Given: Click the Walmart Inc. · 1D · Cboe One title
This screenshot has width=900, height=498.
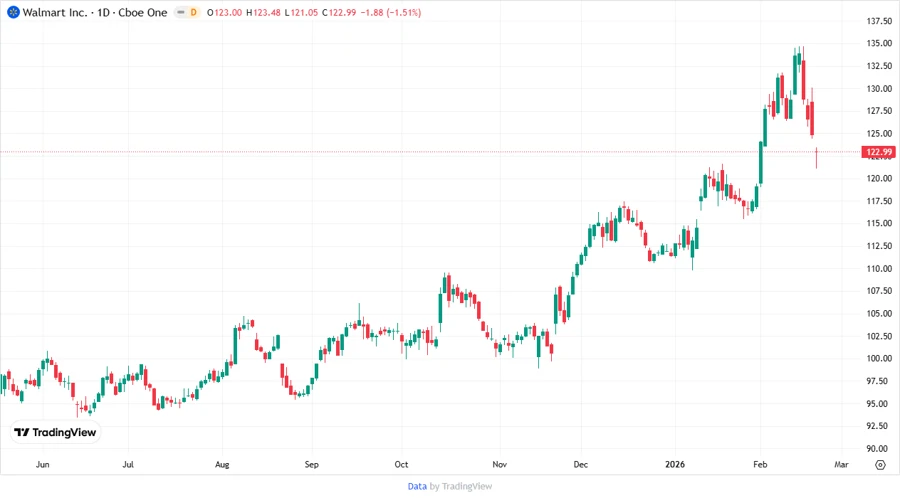Looking at the screenshot, I should [95, 12].
